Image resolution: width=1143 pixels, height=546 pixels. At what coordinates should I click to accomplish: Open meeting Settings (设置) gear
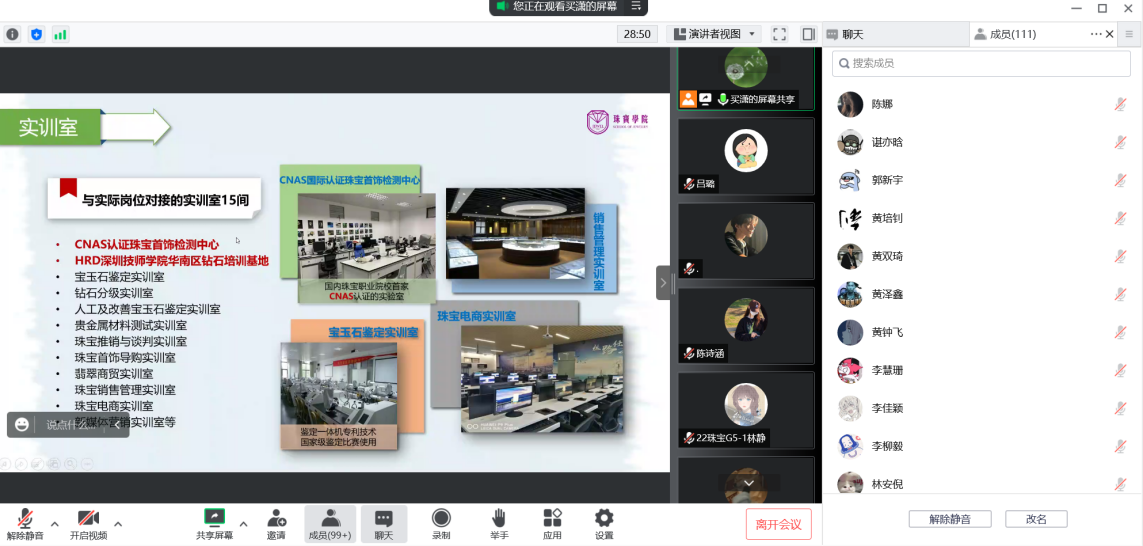(604, 523)
